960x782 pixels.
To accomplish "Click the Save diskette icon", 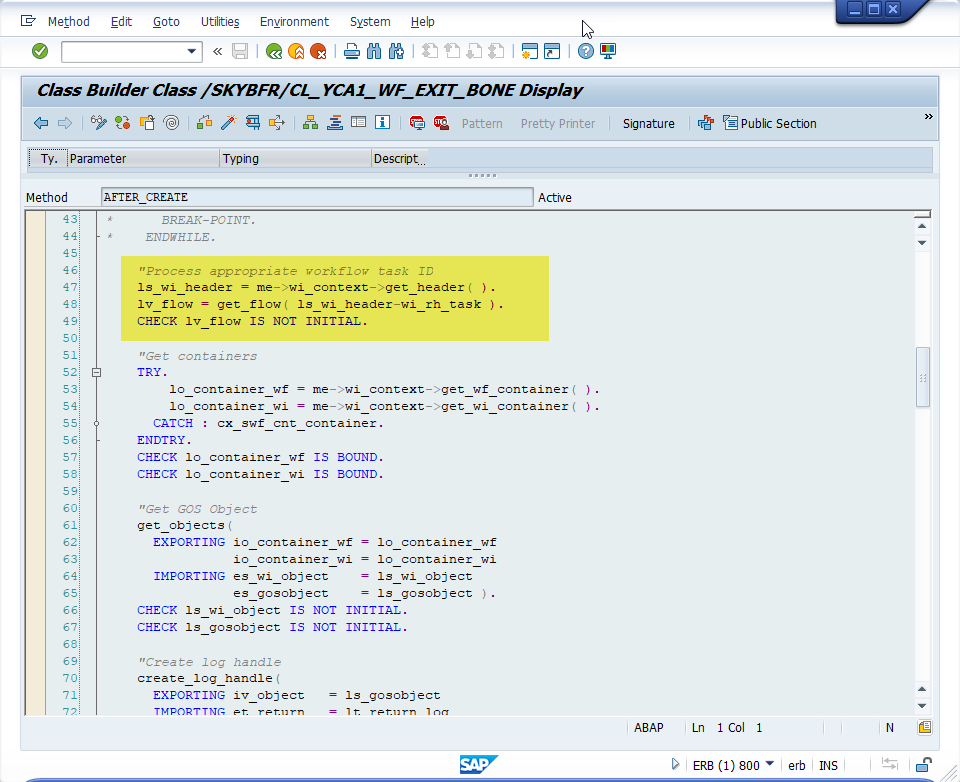I will tap(240, 51).
